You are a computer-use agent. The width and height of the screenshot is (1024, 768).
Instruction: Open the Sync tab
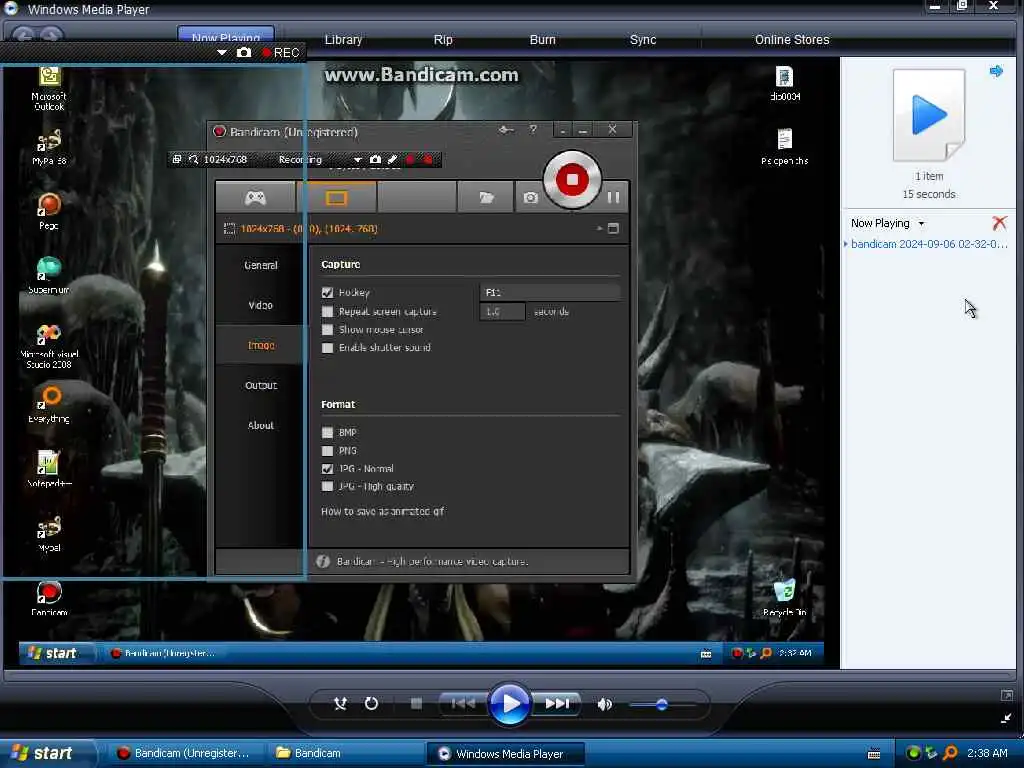643,40
